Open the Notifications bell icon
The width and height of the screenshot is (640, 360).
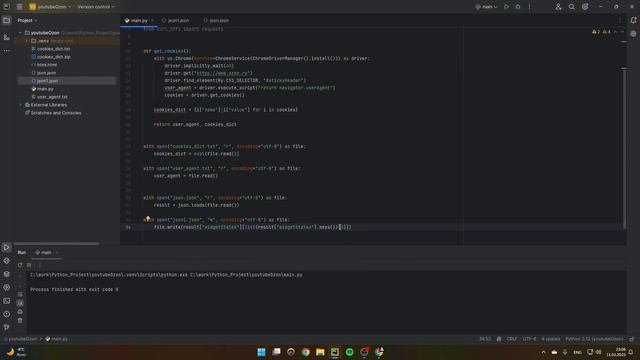point(633,20)
